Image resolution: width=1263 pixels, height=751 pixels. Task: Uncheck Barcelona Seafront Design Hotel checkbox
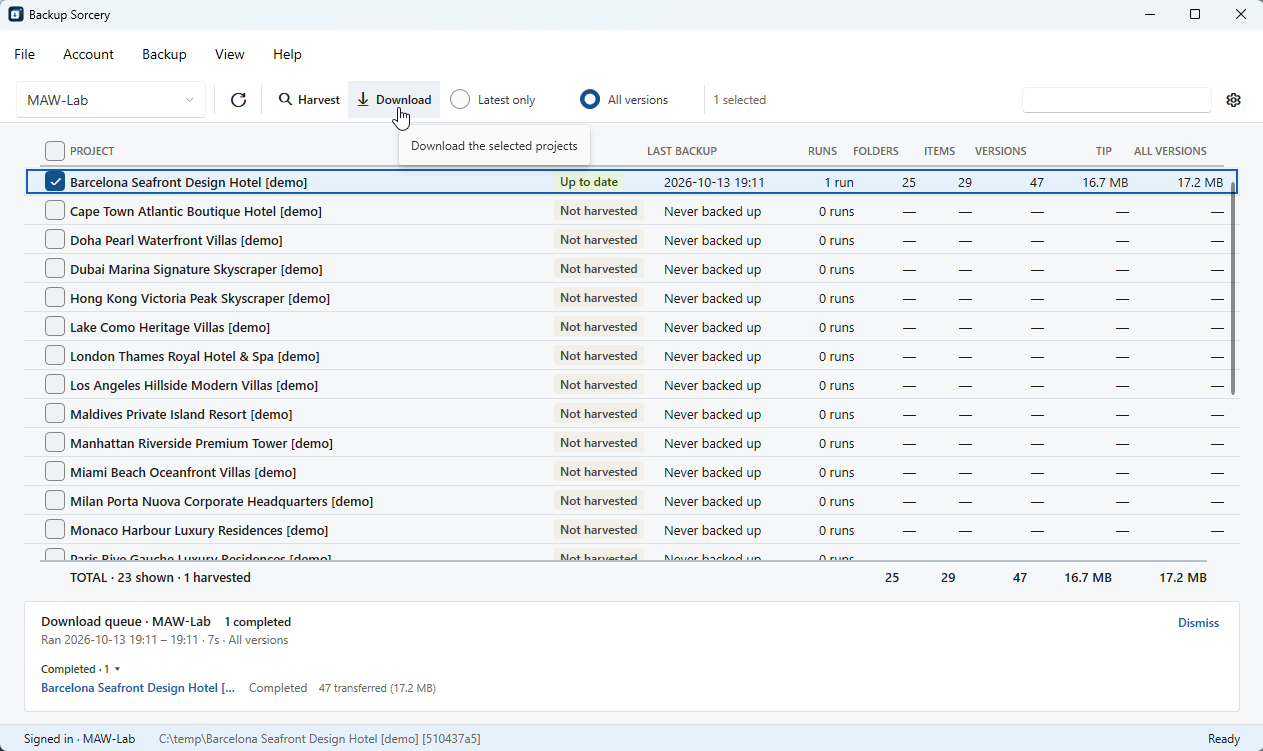tap(55, 182)
